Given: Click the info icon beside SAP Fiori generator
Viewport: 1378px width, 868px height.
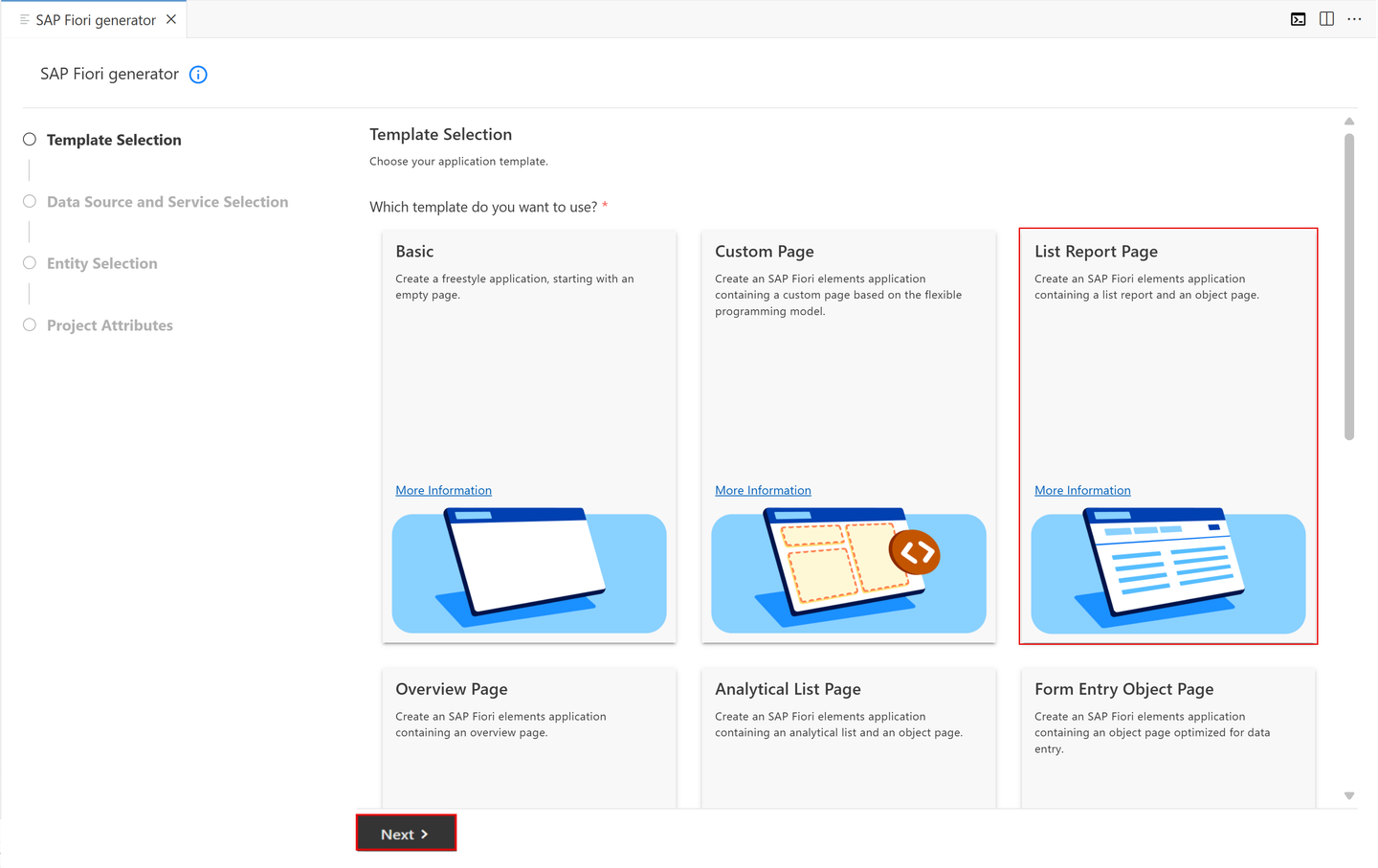Looking at the screenshot, I should pyautogui.click(x=198, y=75).
